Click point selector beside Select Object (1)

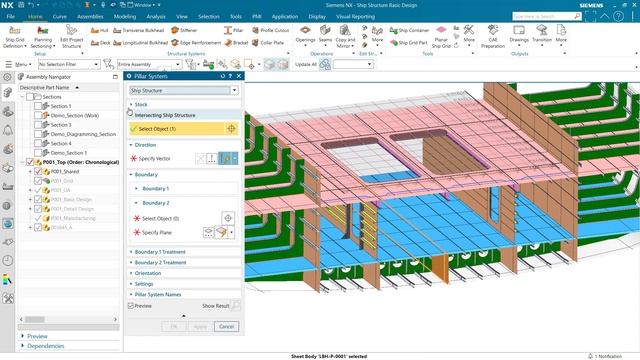pyautogui.click(x=231, y=129)
